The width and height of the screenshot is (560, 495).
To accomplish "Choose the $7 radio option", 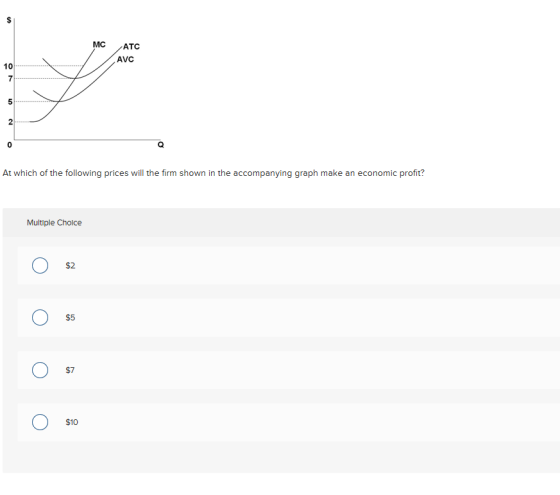I will click(40, 370).
